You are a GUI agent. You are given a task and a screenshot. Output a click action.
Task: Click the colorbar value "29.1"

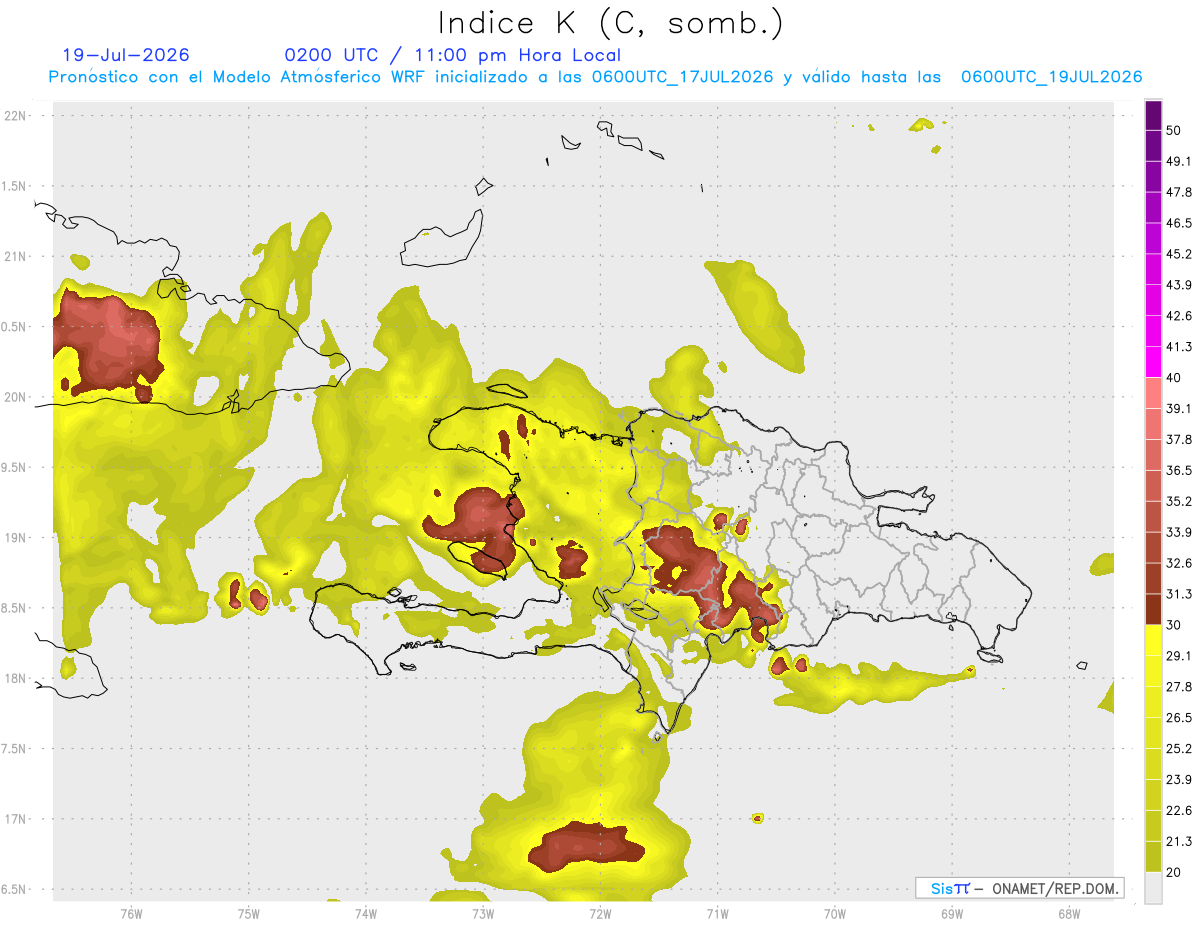tap(1179, 656)
